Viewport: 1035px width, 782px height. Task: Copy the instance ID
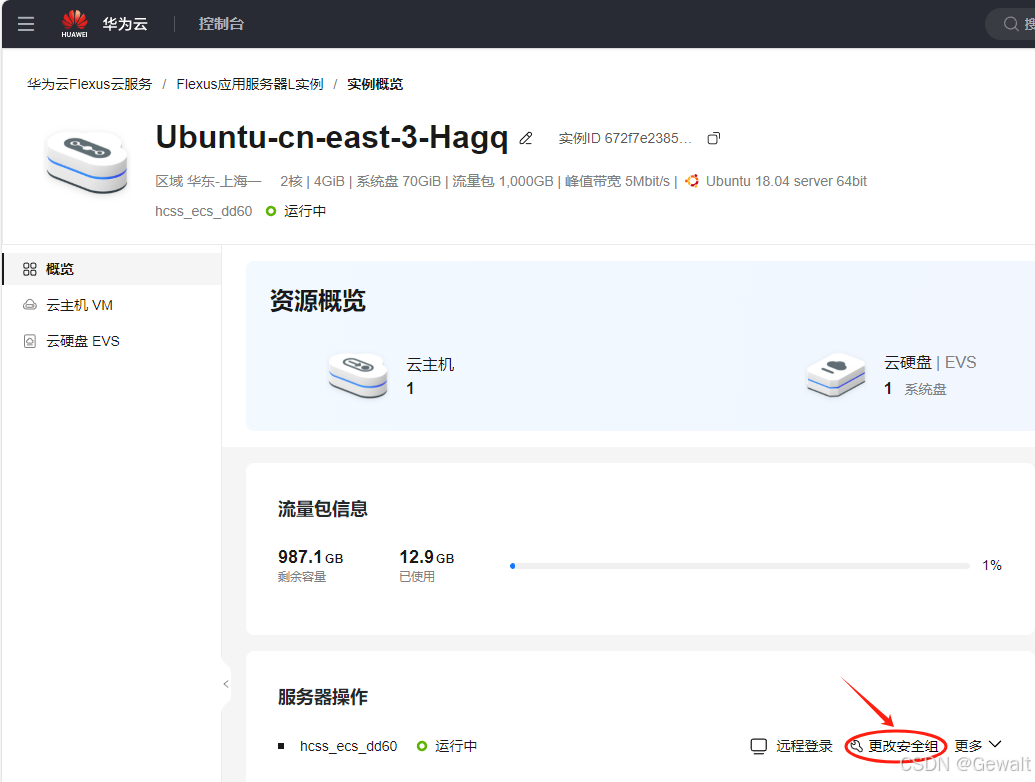tap(714, 138)
